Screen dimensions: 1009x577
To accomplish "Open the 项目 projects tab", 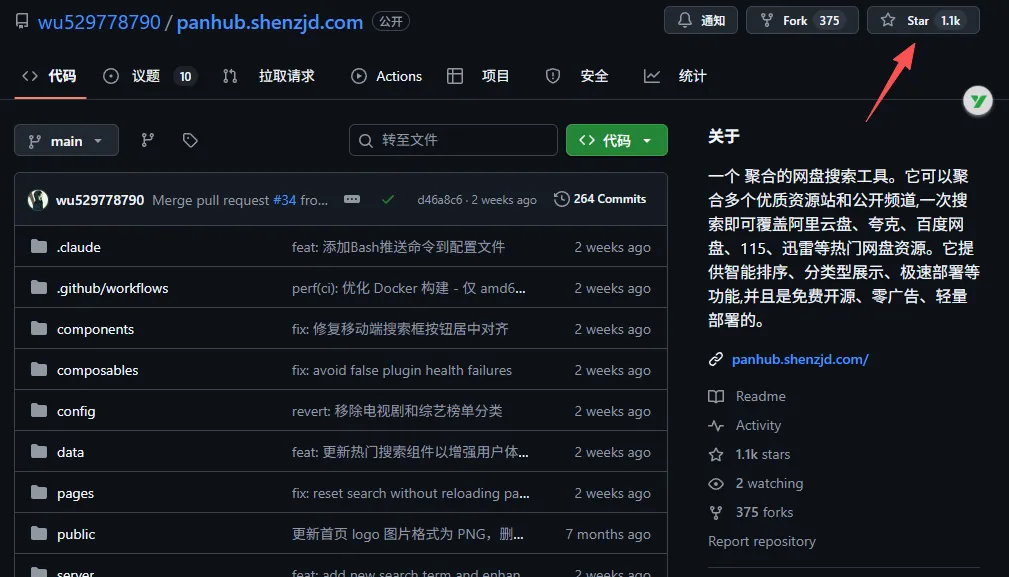I will (478, 77).
